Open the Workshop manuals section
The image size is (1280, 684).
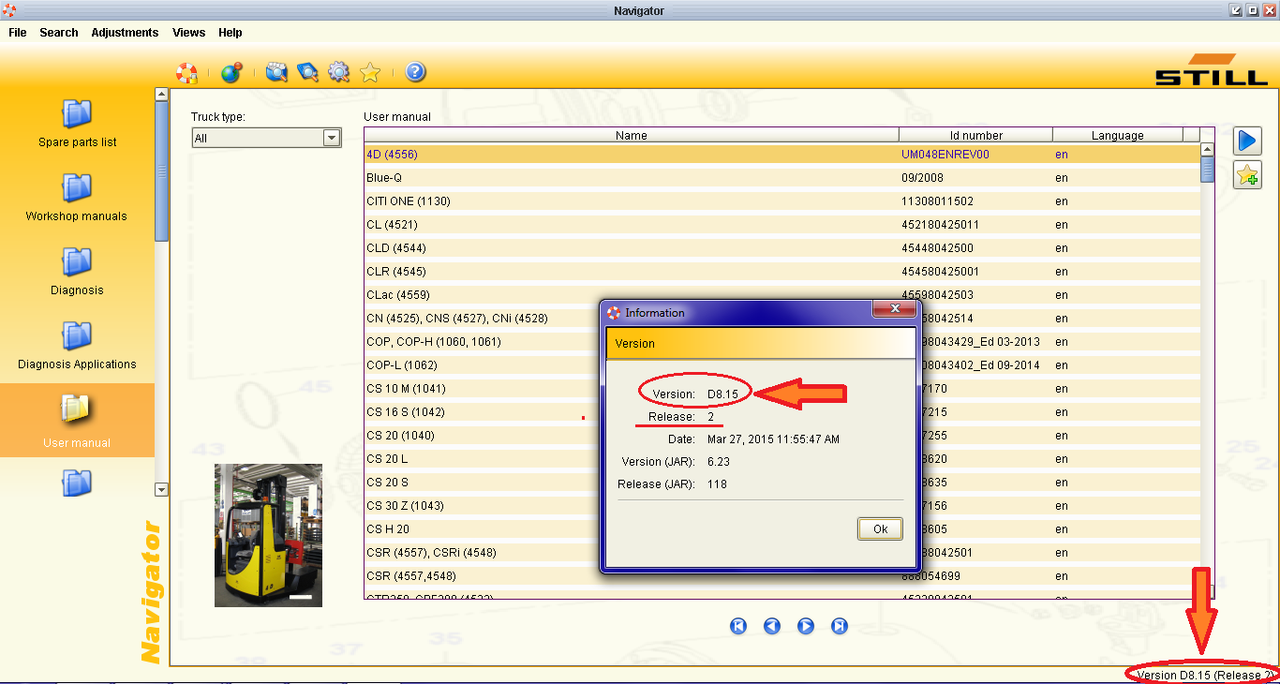pyautogui.click(x=77, y=198)
